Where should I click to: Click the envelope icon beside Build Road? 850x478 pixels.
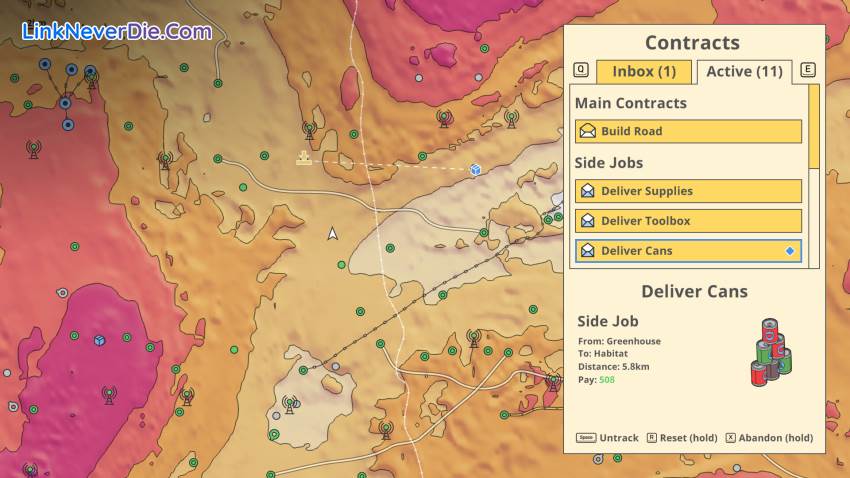[588, 131]
